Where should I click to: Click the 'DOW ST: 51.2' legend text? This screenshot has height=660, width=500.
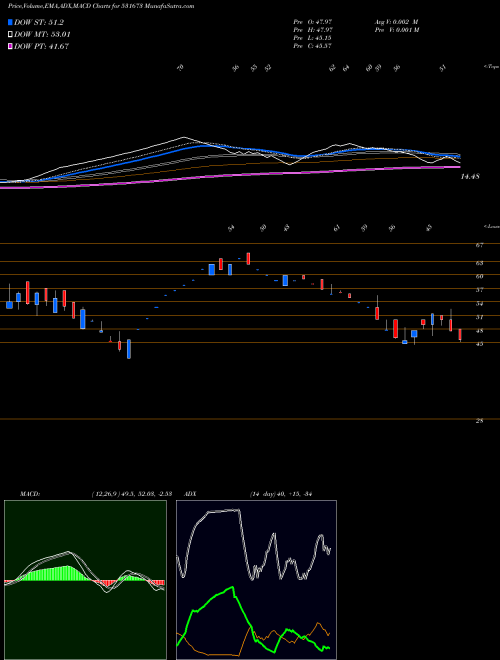click(x=39, y=22)
